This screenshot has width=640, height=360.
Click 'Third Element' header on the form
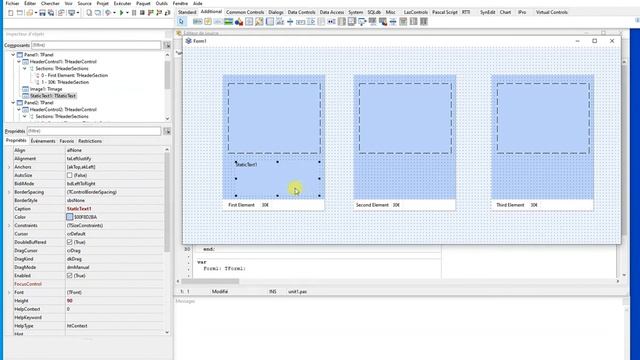click(510, 205)
